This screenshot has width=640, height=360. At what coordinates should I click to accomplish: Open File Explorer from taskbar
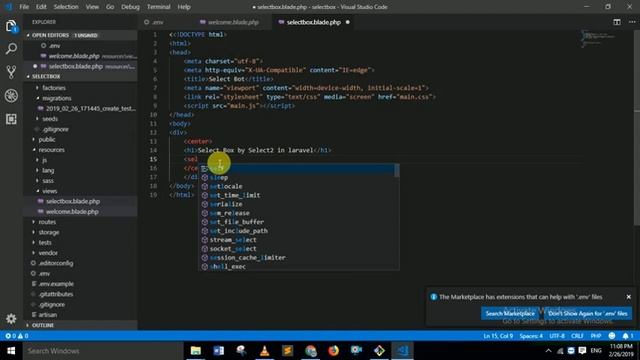tap(196, 351)
